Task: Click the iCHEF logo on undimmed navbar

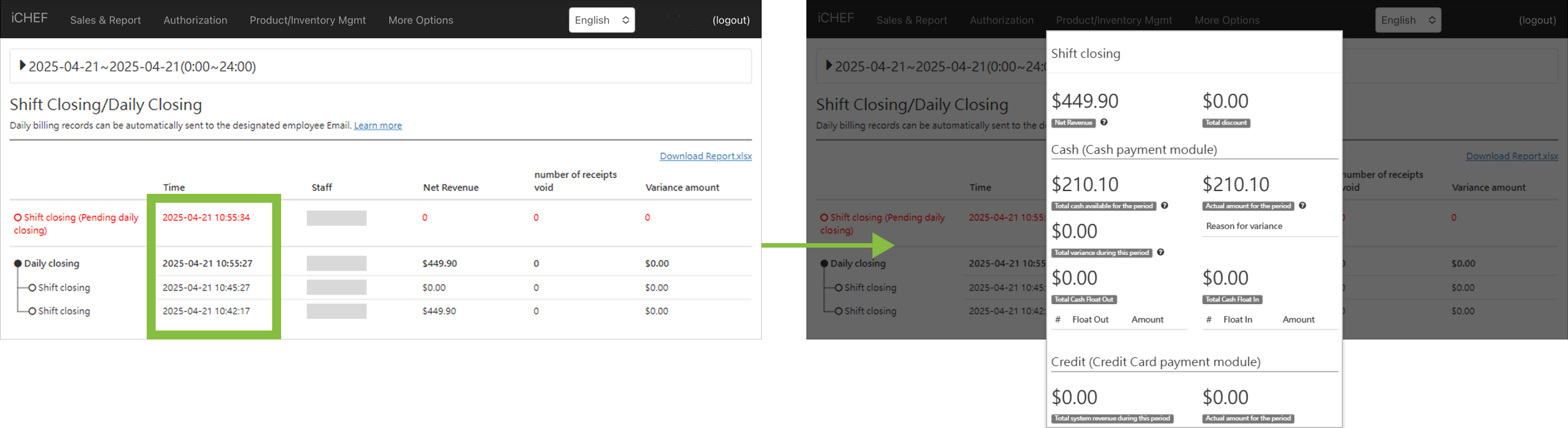Action: tap(29, 18)
